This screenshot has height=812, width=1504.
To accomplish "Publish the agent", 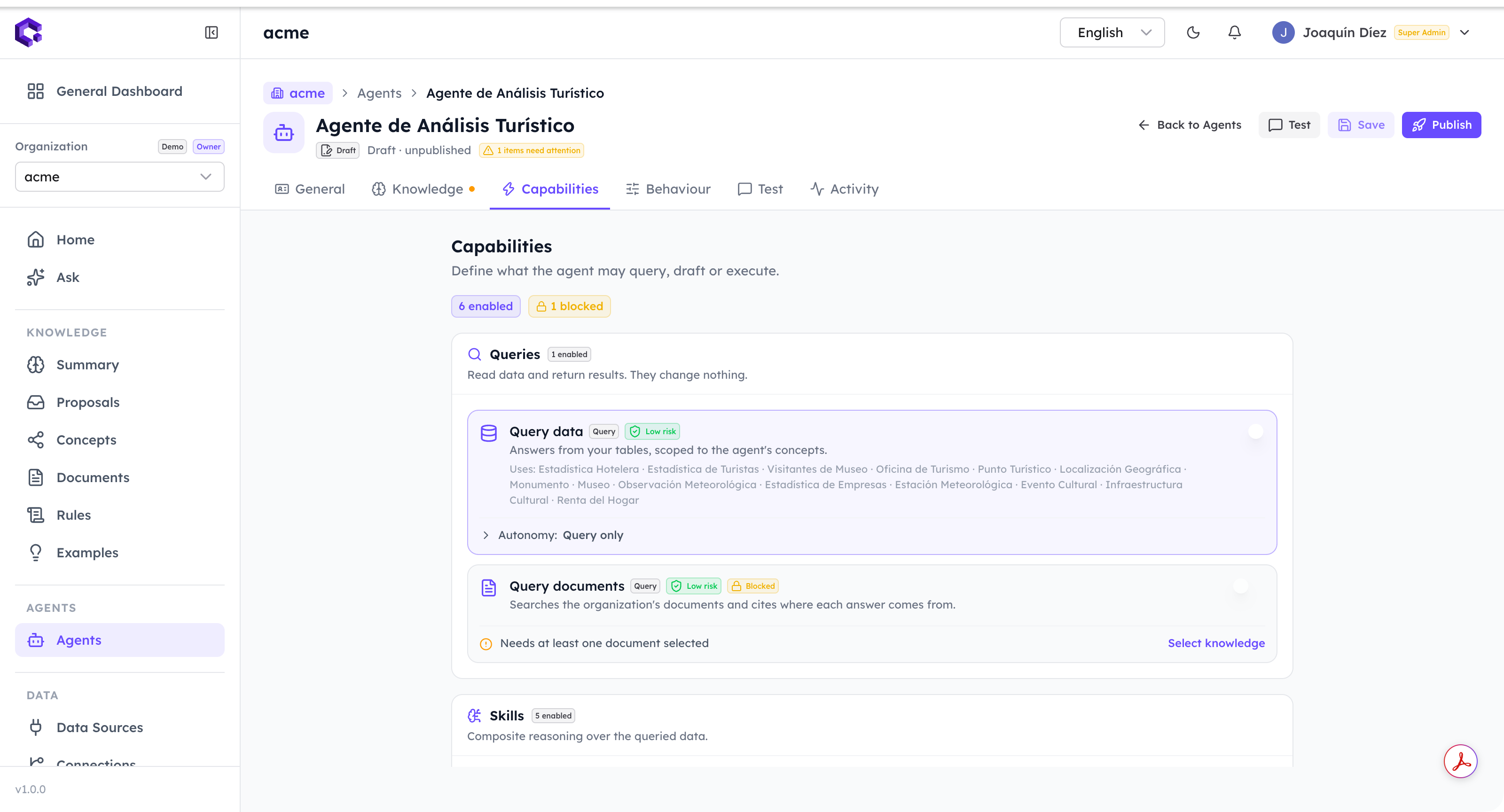I will (x=1441, y=125).
